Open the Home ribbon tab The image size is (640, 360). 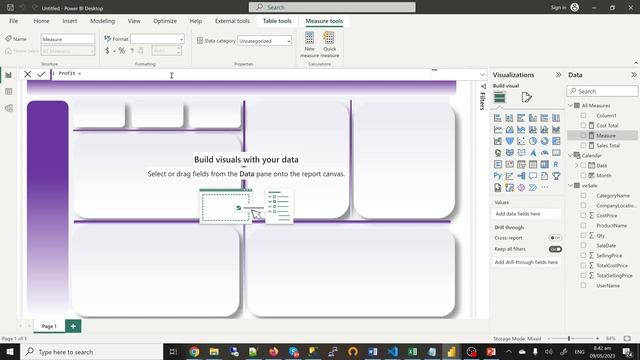click(x=41, y=21)
